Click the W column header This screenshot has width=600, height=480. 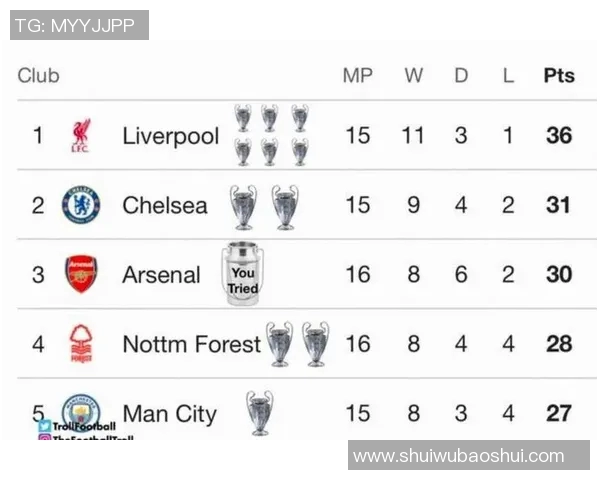click(x=413, y=75)
